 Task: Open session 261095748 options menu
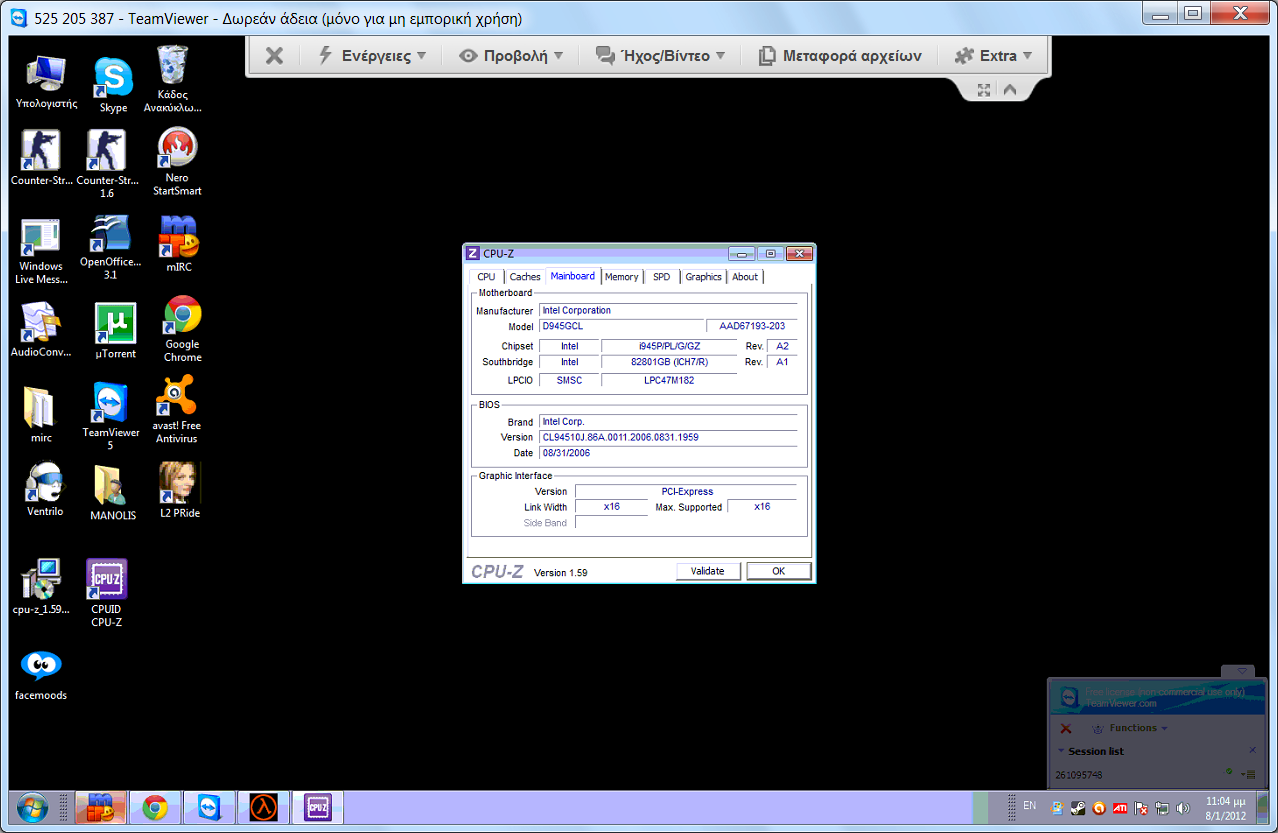click(1248, 774)
